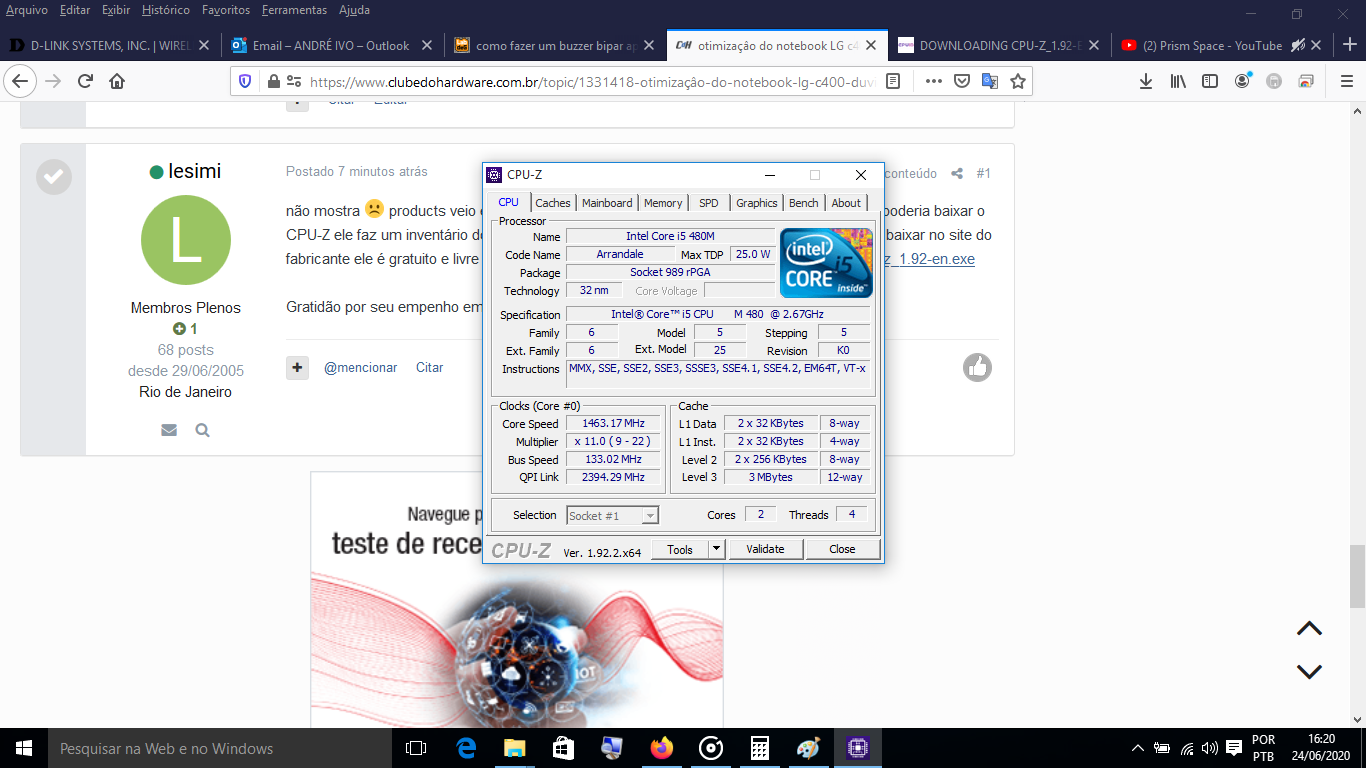The width and height of the screenshot is (1366, 768).
Task: Open File Explorer from taskbar
Action: (514, 748)
